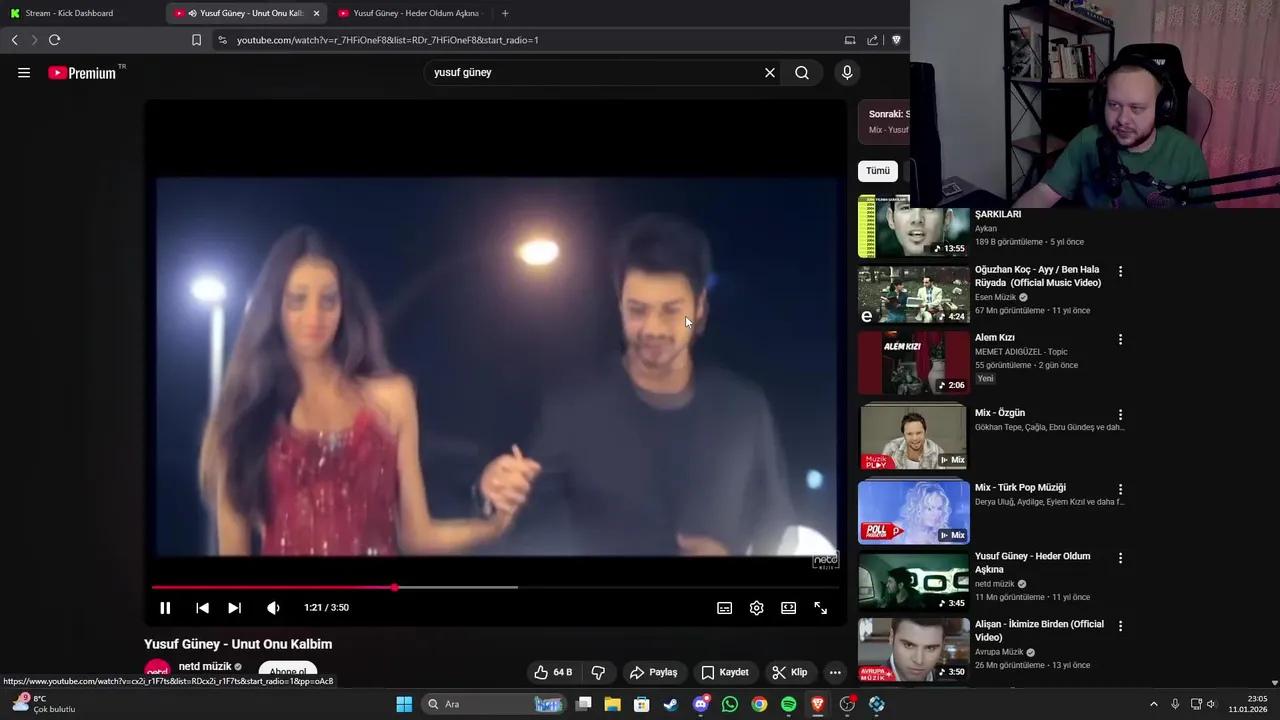The image size is (1280, 720).
Task: Start voice search with the microphone
Action: tap(847, 72)
